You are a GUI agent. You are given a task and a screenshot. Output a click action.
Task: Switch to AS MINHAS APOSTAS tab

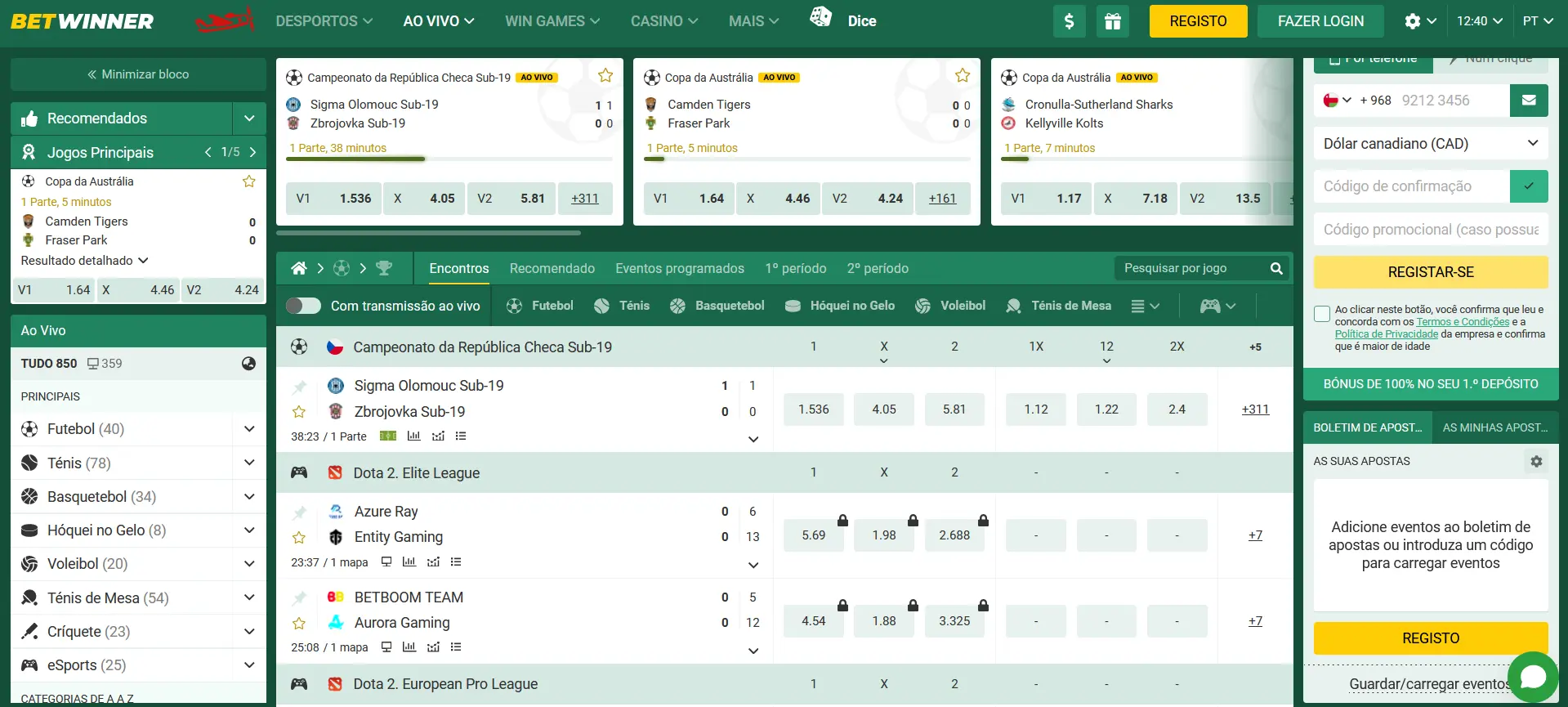point(1495,427)
